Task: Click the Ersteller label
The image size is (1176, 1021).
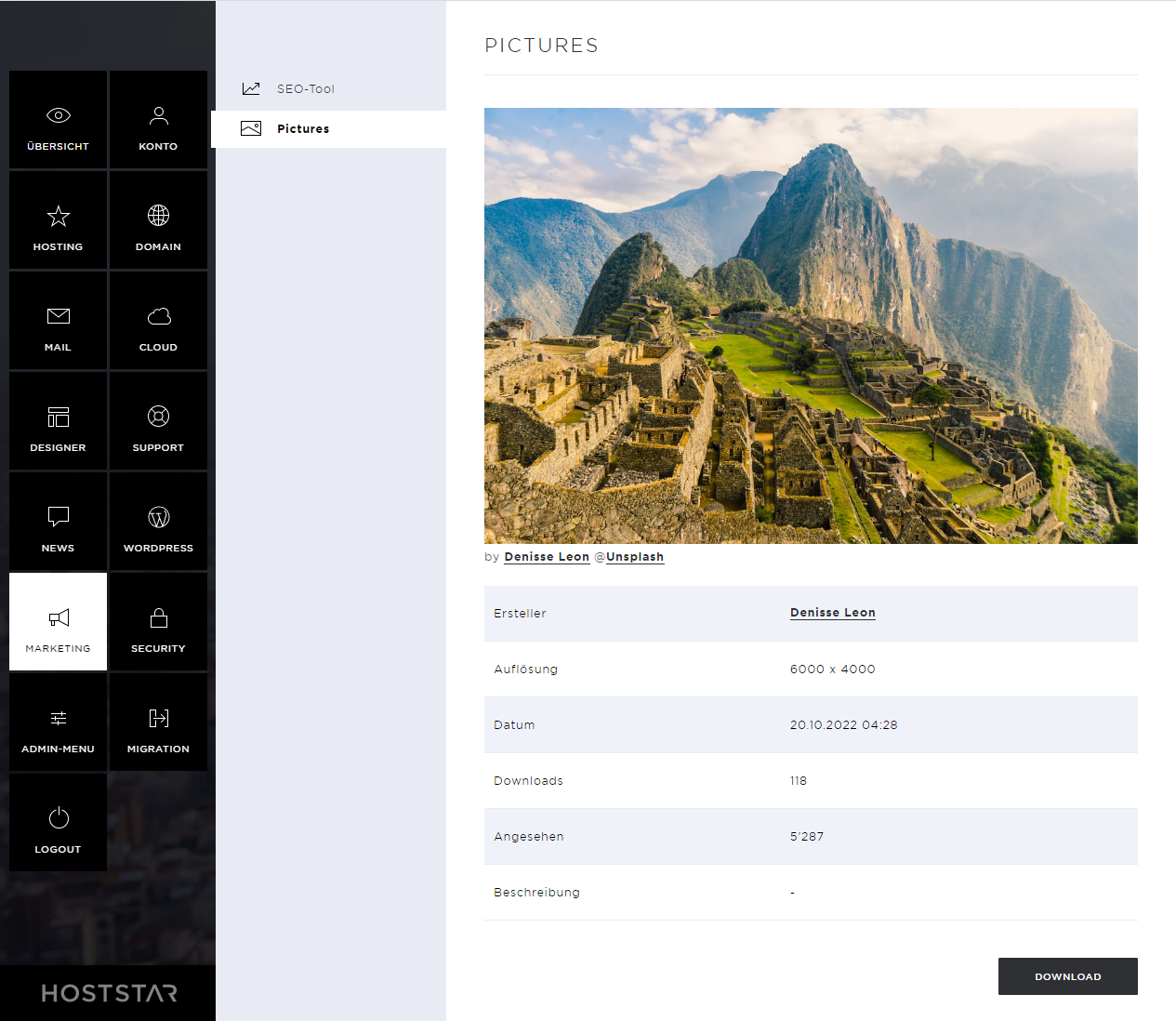Action: 520,614
